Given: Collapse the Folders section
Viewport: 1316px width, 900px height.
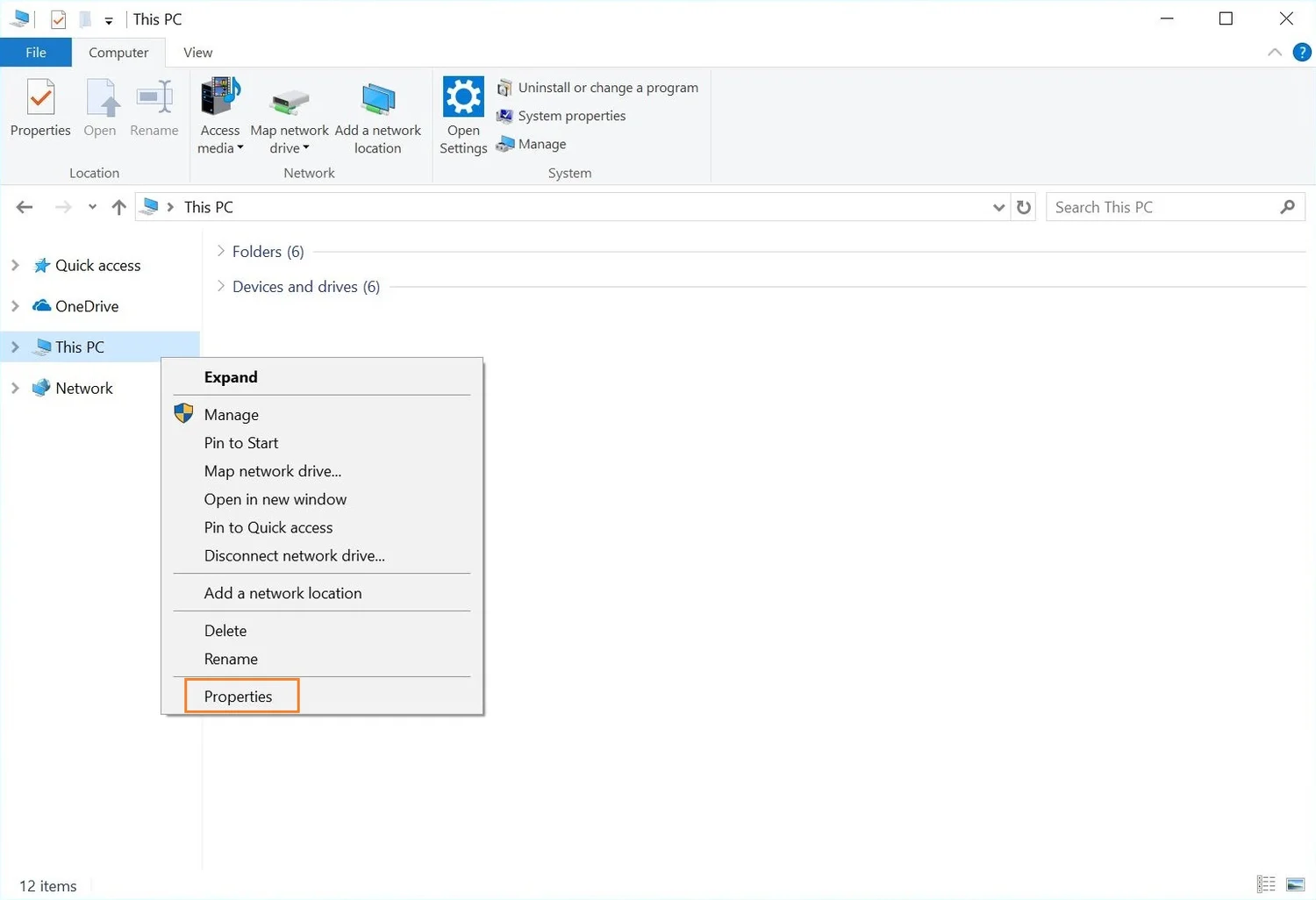Looking at the screenshot, I should pos(218,251).
